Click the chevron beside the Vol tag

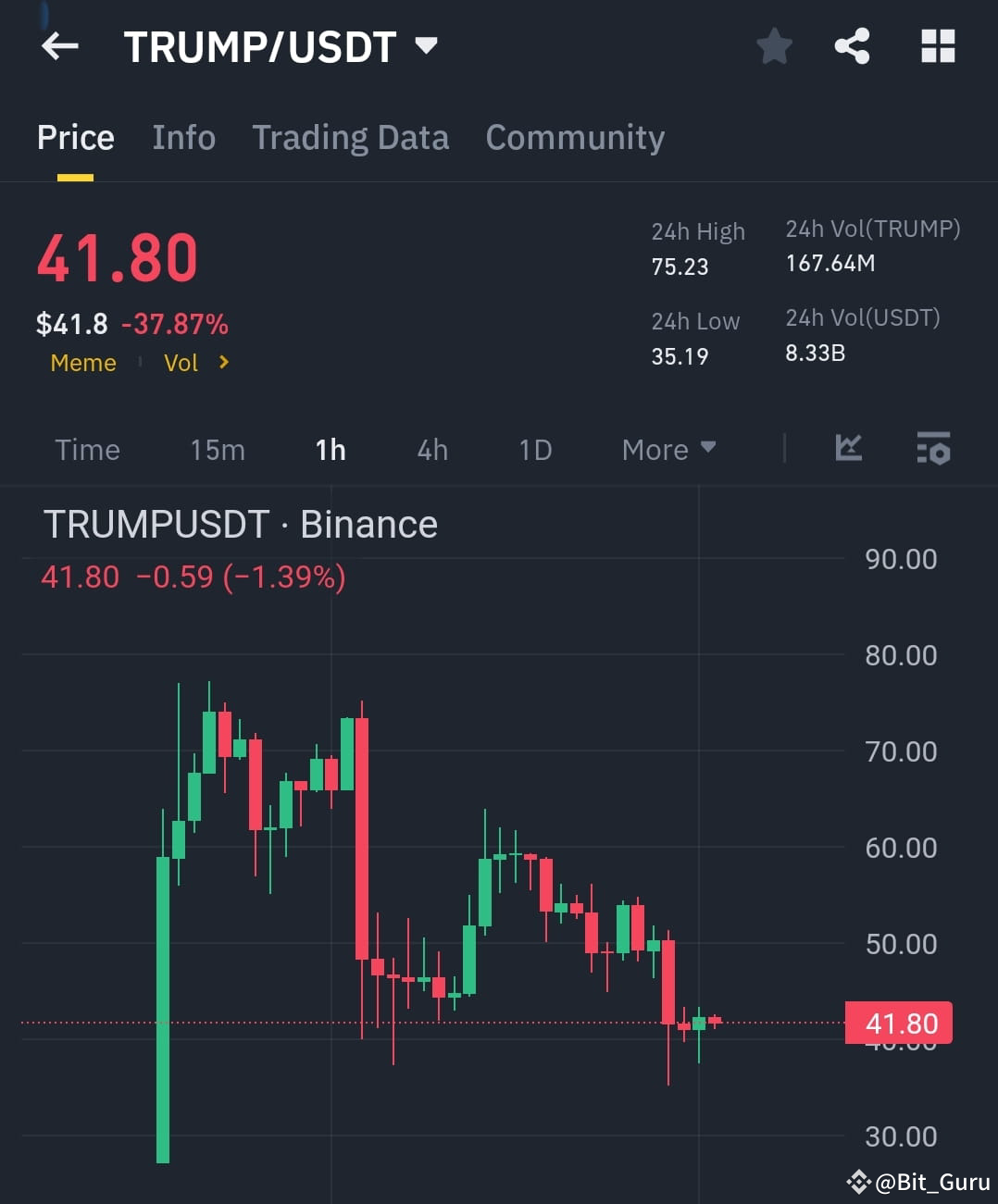(223, 363)
